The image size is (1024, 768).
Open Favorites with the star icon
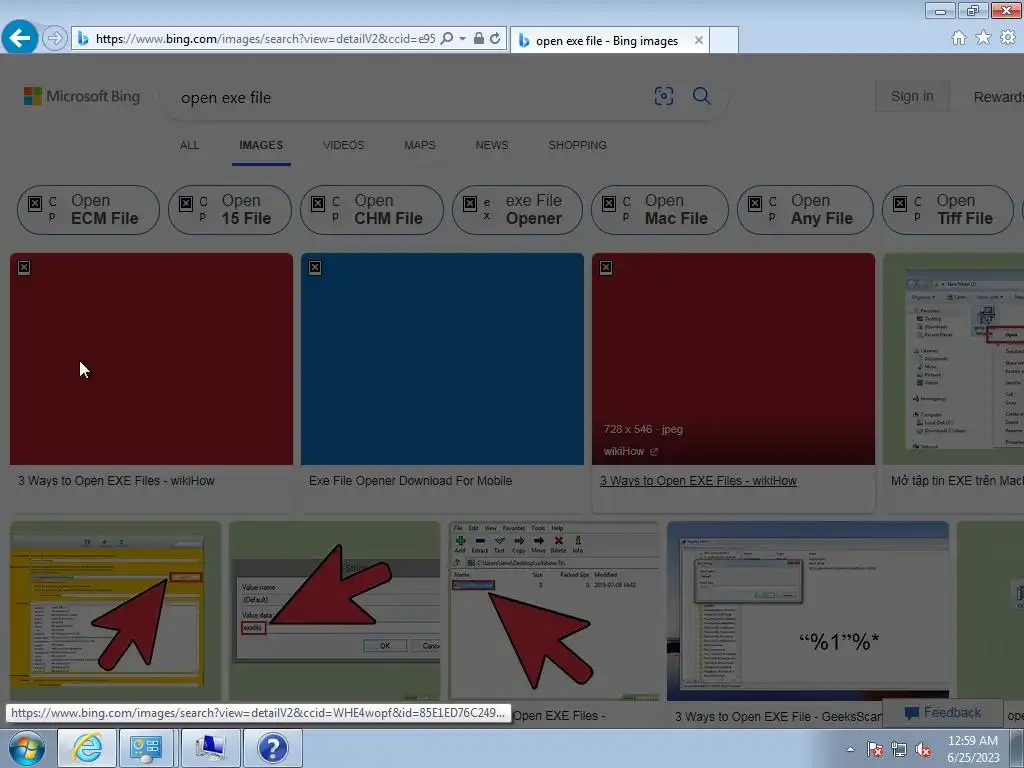click(983, 38)
